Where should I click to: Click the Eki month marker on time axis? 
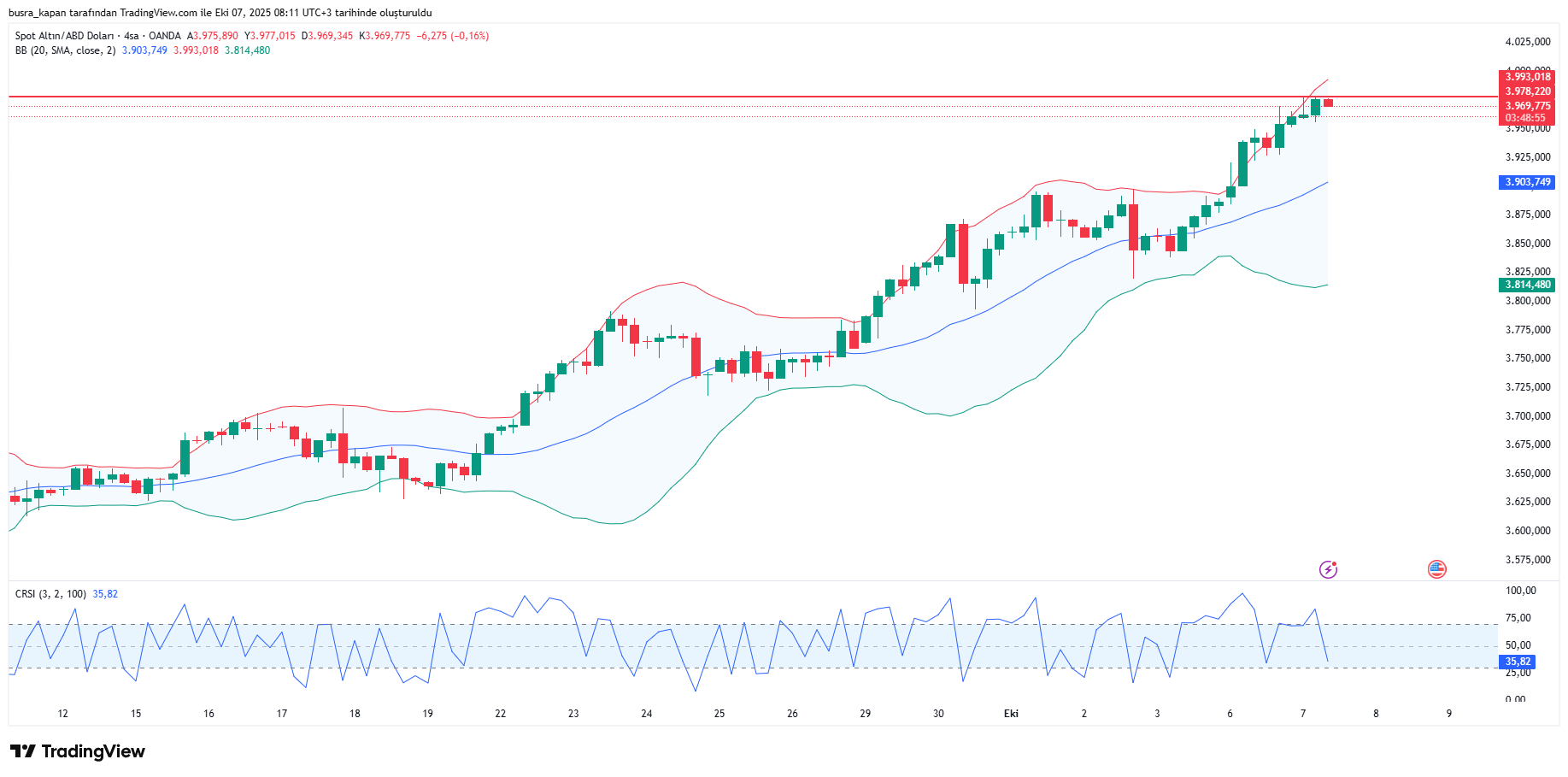pyautogui.click(x=1011, y=714)
